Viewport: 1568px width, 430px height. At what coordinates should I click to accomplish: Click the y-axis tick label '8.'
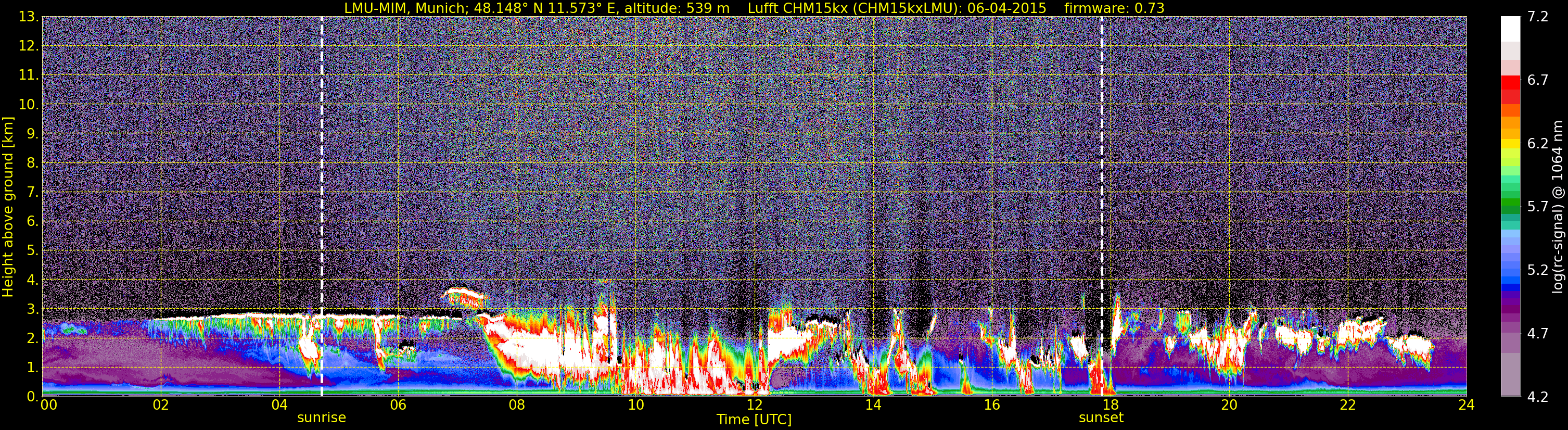pos(32,163)
